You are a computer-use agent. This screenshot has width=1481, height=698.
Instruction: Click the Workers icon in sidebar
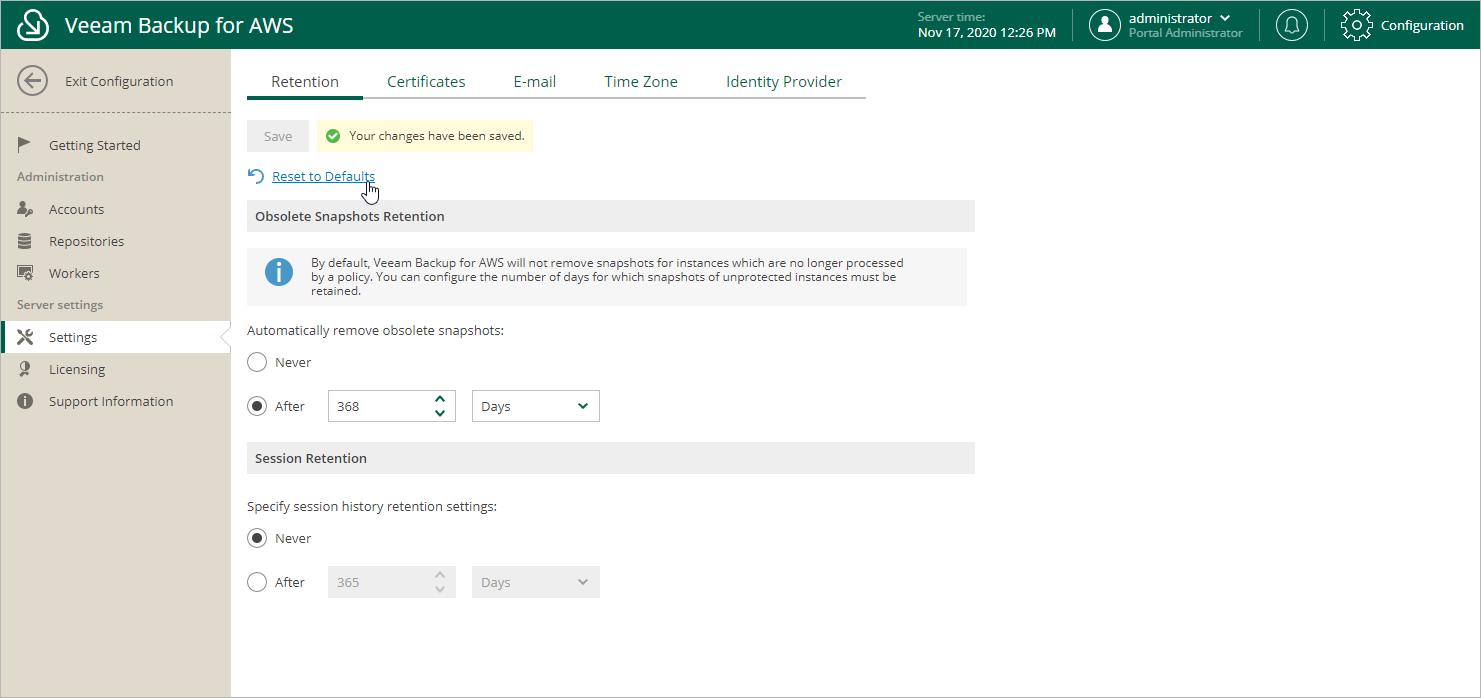[26, 273]
